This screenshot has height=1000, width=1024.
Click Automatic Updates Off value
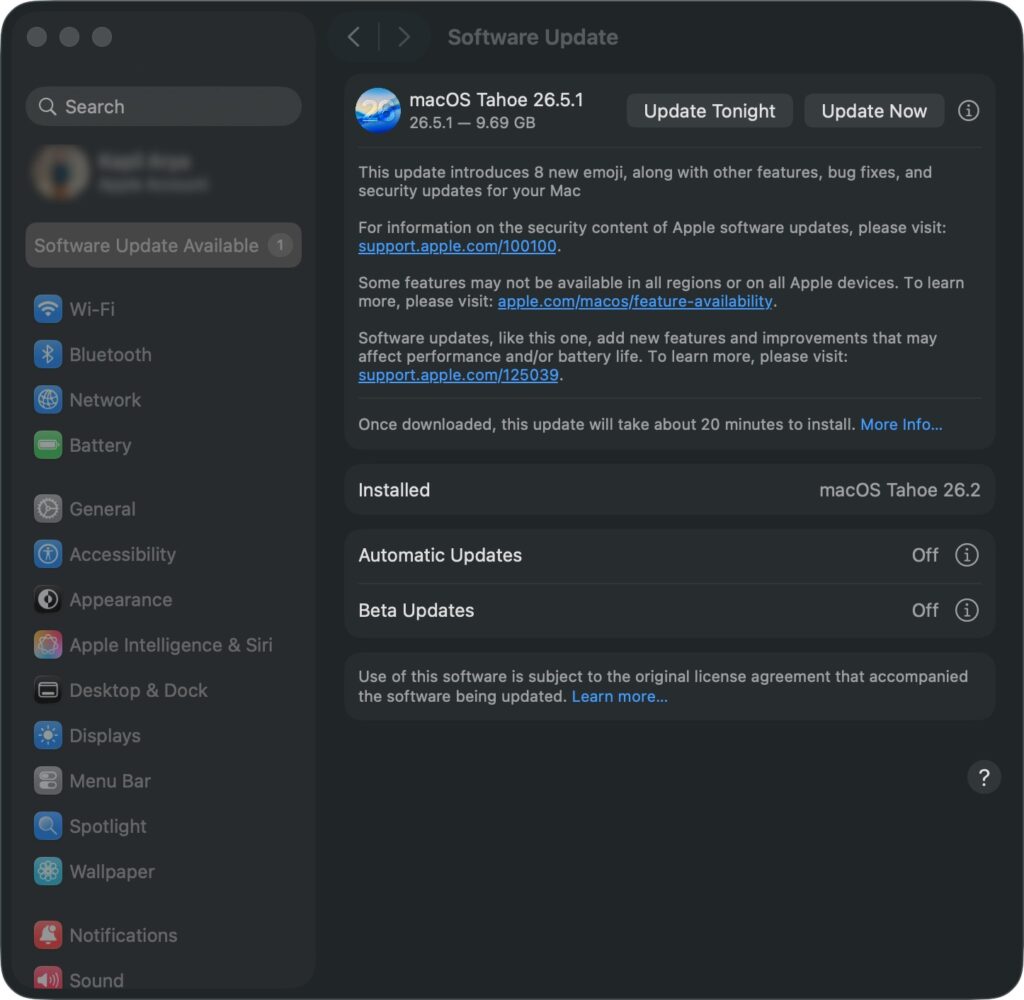point(925,555)
